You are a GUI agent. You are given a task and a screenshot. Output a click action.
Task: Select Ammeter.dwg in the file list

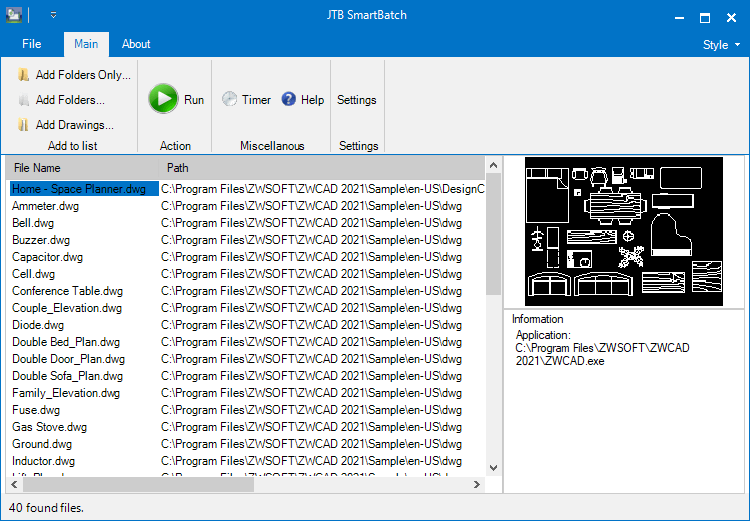45,206
